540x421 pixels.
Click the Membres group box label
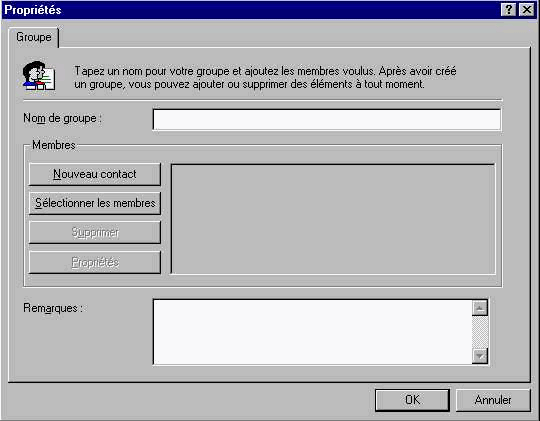pos(54,145)
